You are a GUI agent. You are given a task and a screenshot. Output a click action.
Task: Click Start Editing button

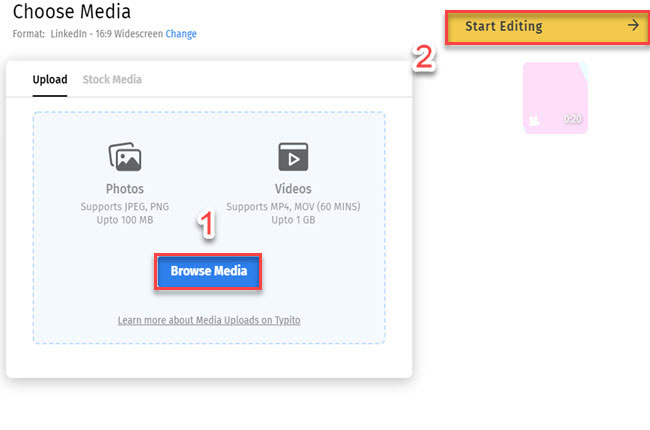coord(547,27)
